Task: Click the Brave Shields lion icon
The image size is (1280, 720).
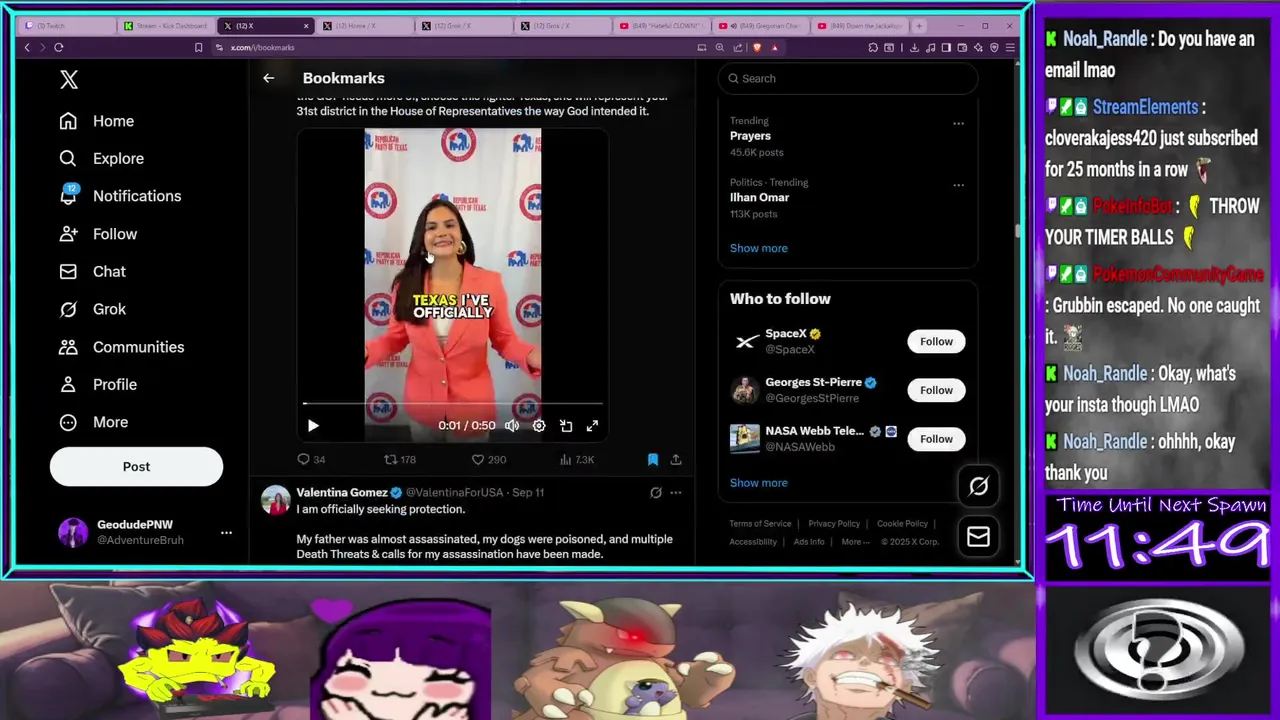Action: click(x=757, y=47)
